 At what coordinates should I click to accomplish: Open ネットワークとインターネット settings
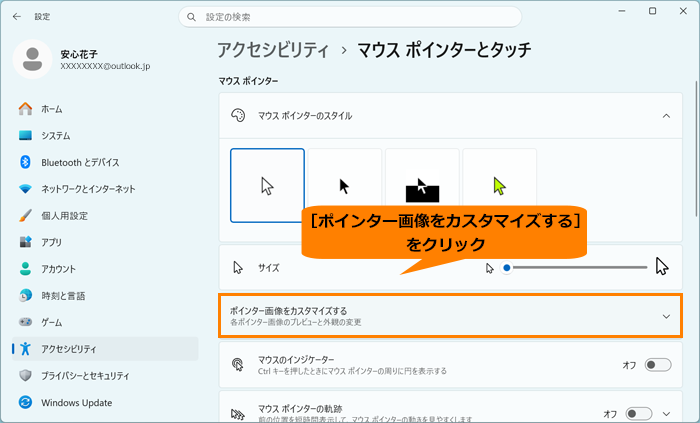tap(105, 189)
